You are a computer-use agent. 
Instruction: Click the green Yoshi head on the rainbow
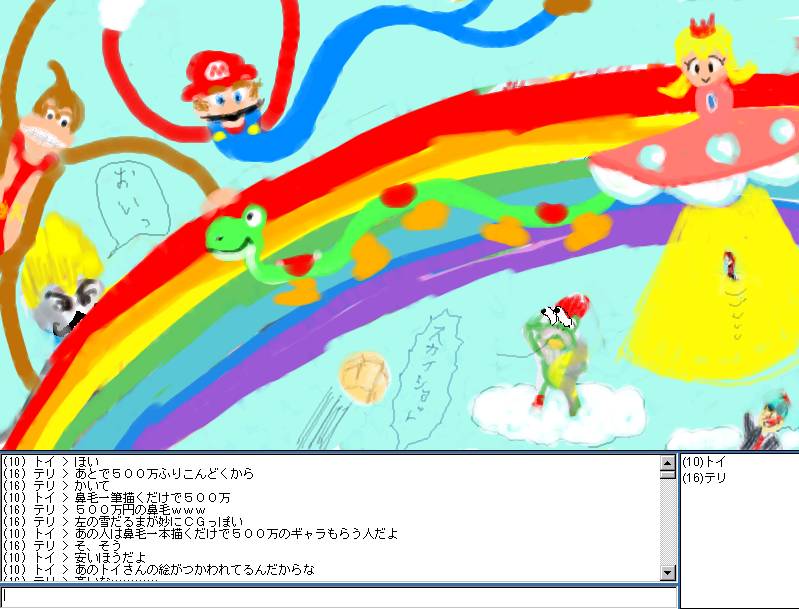[235, 232]
